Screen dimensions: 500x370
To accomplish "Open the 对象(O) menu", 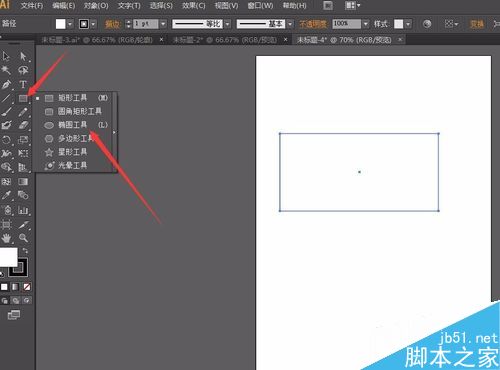I will pyautogui.click(x=96, y=6).
